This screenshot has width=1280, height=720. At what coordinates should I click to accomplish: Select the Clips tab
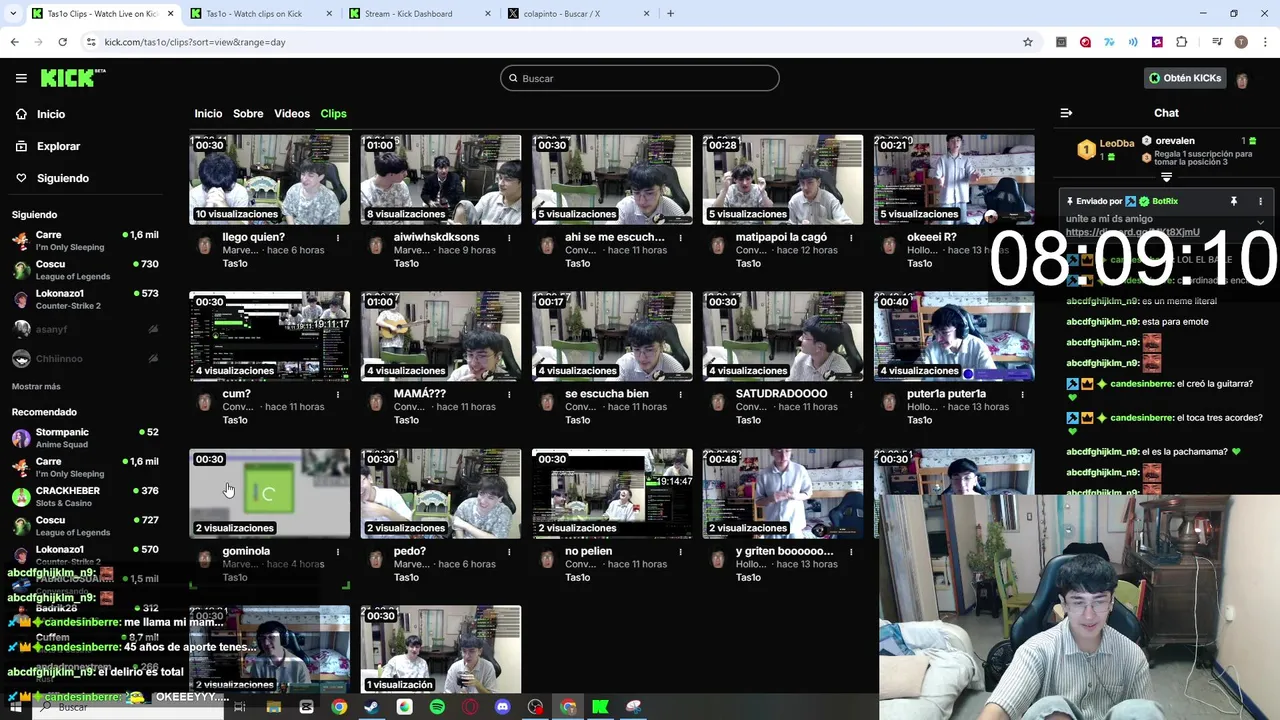333,114
